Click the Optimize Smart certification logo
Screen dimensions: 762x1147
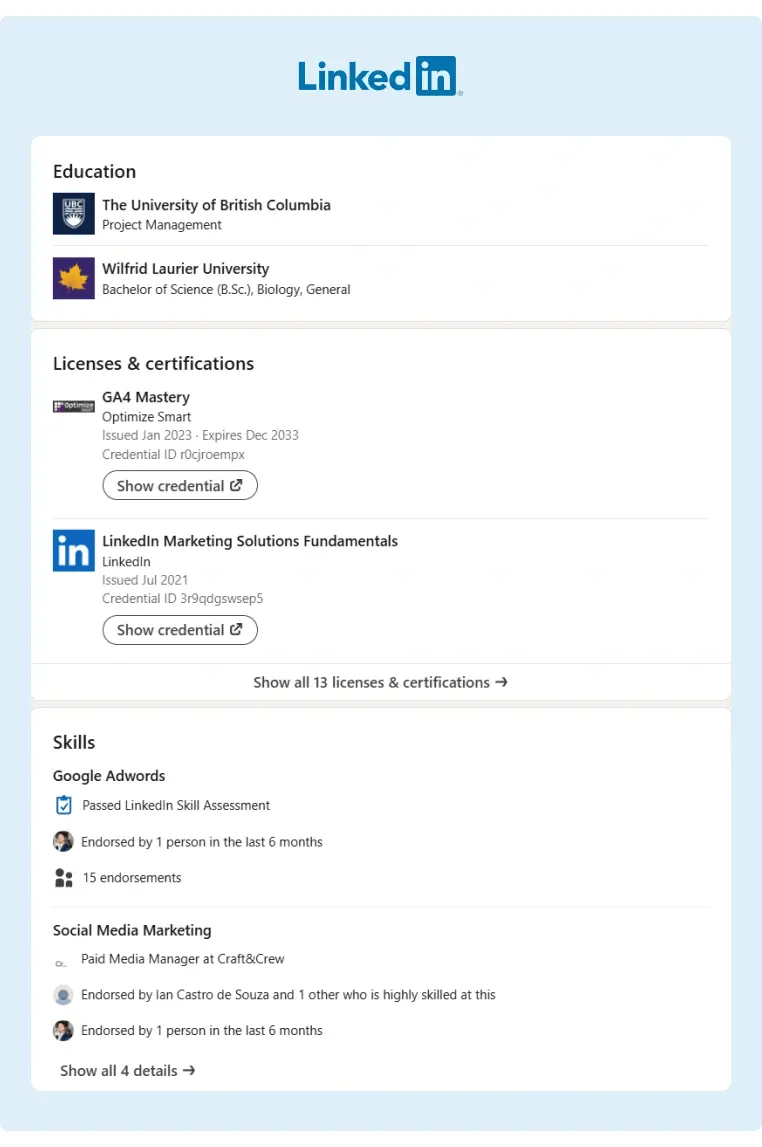tap(72, 406)
